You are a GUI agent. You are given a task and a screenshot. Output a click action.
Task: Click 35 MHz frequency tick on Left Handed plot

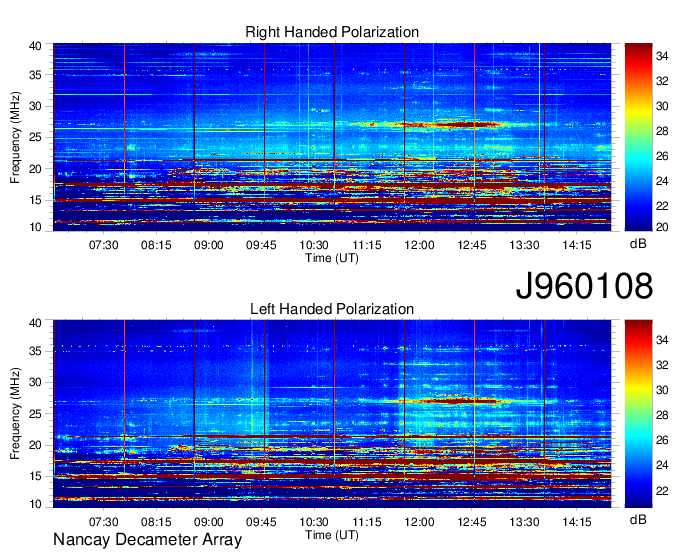tap(35, 351)
